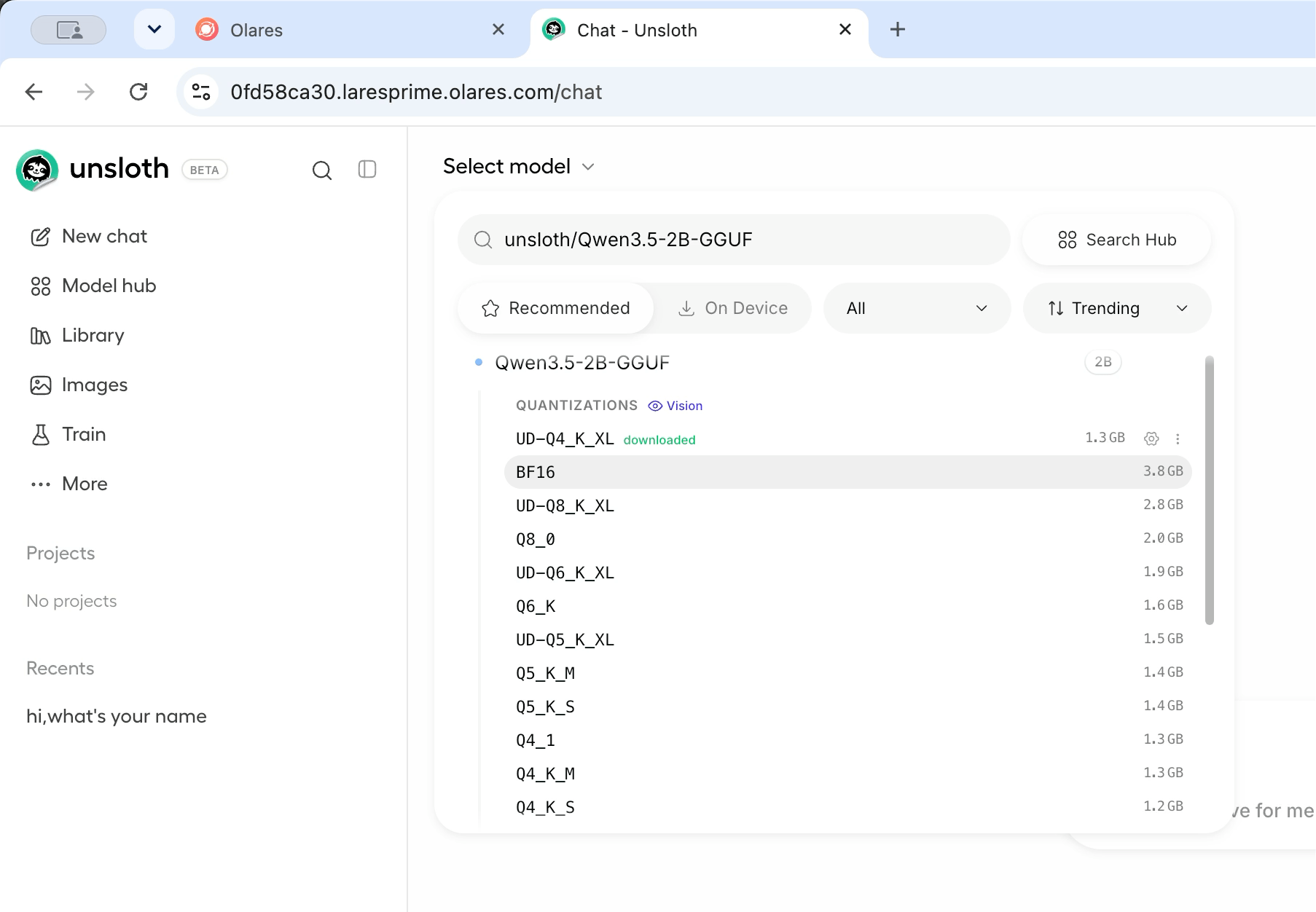This screenshot has width=1316, height=912.
Task: Click the BETA badge
Action: point(204,170)
